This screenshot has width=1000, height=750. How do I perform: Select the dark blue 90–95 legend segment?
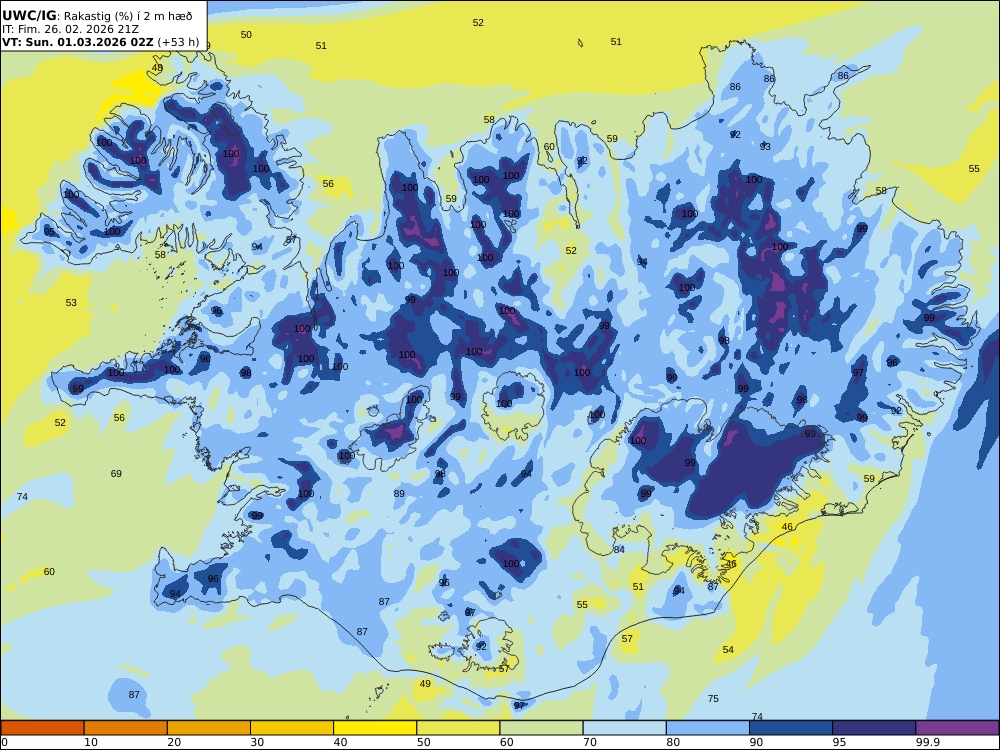coord(791,728)
